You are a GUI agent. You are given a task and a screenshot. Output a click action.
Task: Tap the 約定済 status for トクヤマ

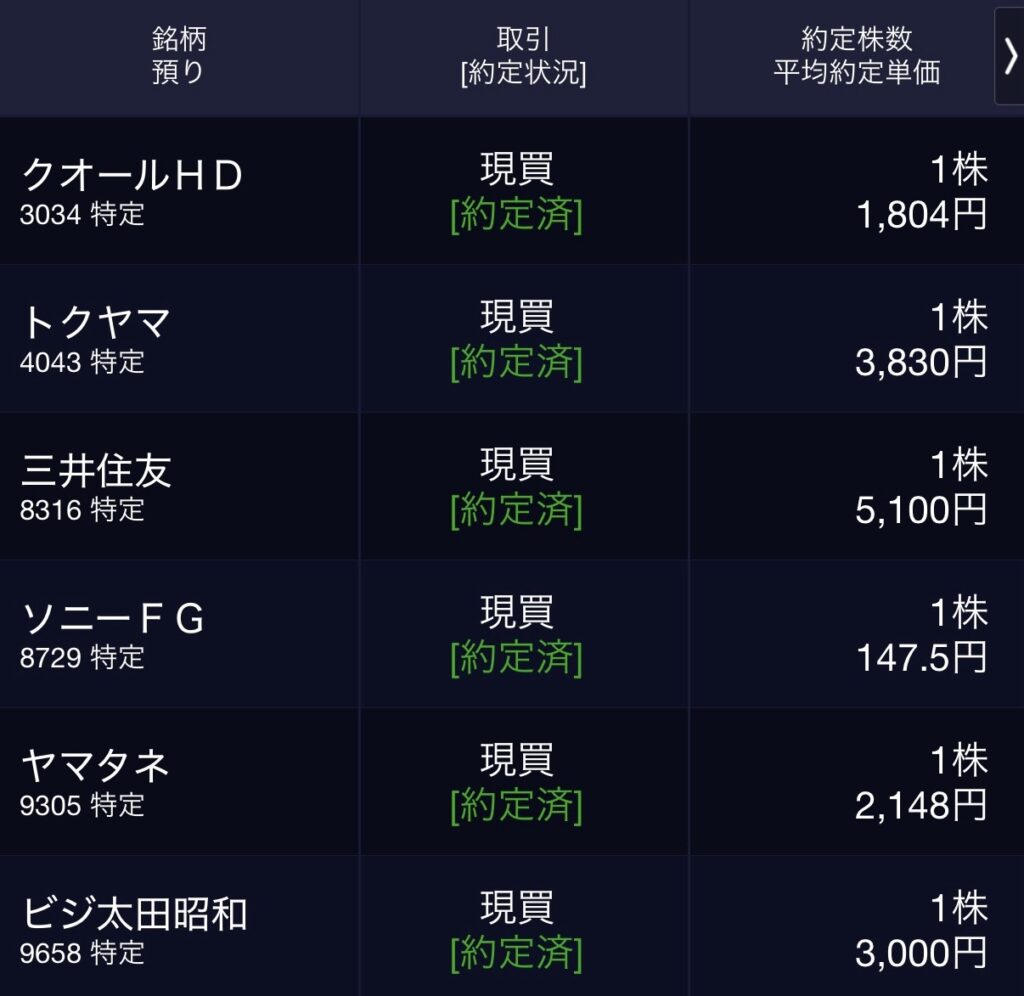point(517,362)
